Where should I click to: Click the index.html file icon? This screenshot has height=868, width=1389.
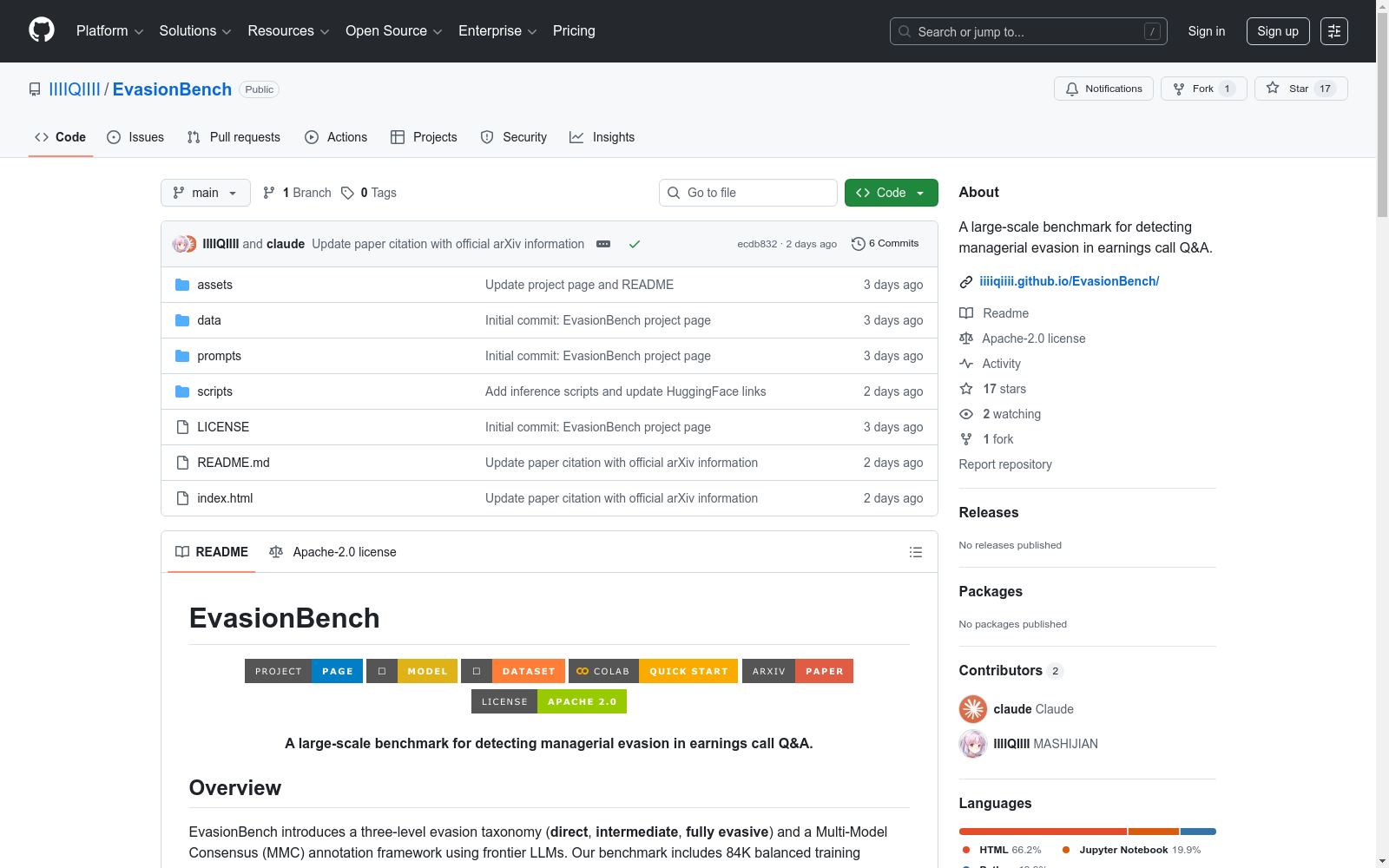pos(182,498)
